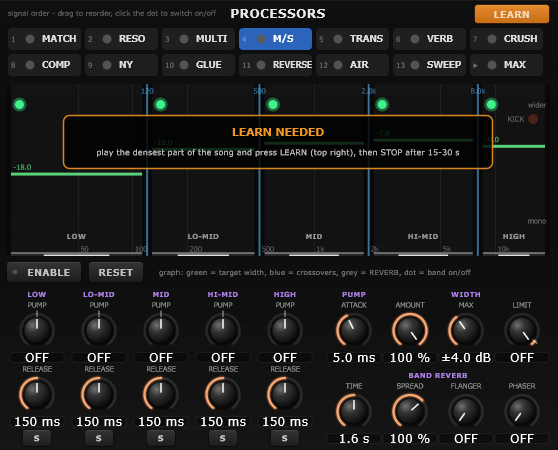Image resolution: width=558 pixels, height=450 pixels.
Task: Toggle the CRUSH processor on/off dot
Action: click(x=492, y=39)
